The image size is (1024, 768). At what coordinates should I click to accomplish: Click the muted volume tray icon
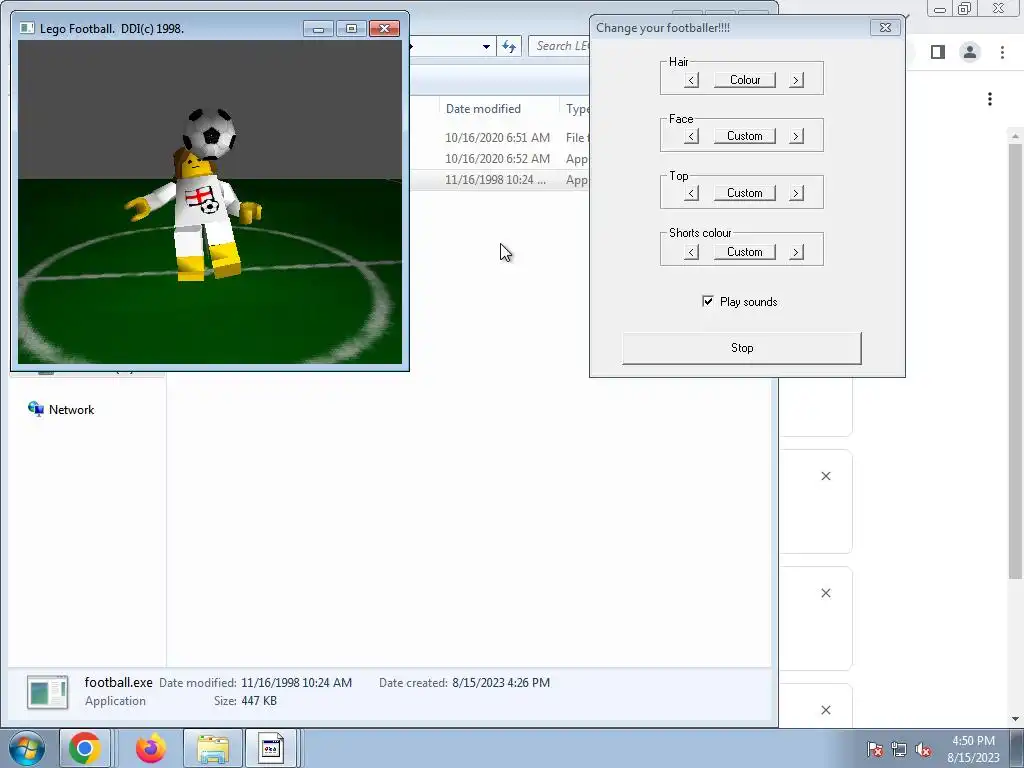(x=923, y=749)
